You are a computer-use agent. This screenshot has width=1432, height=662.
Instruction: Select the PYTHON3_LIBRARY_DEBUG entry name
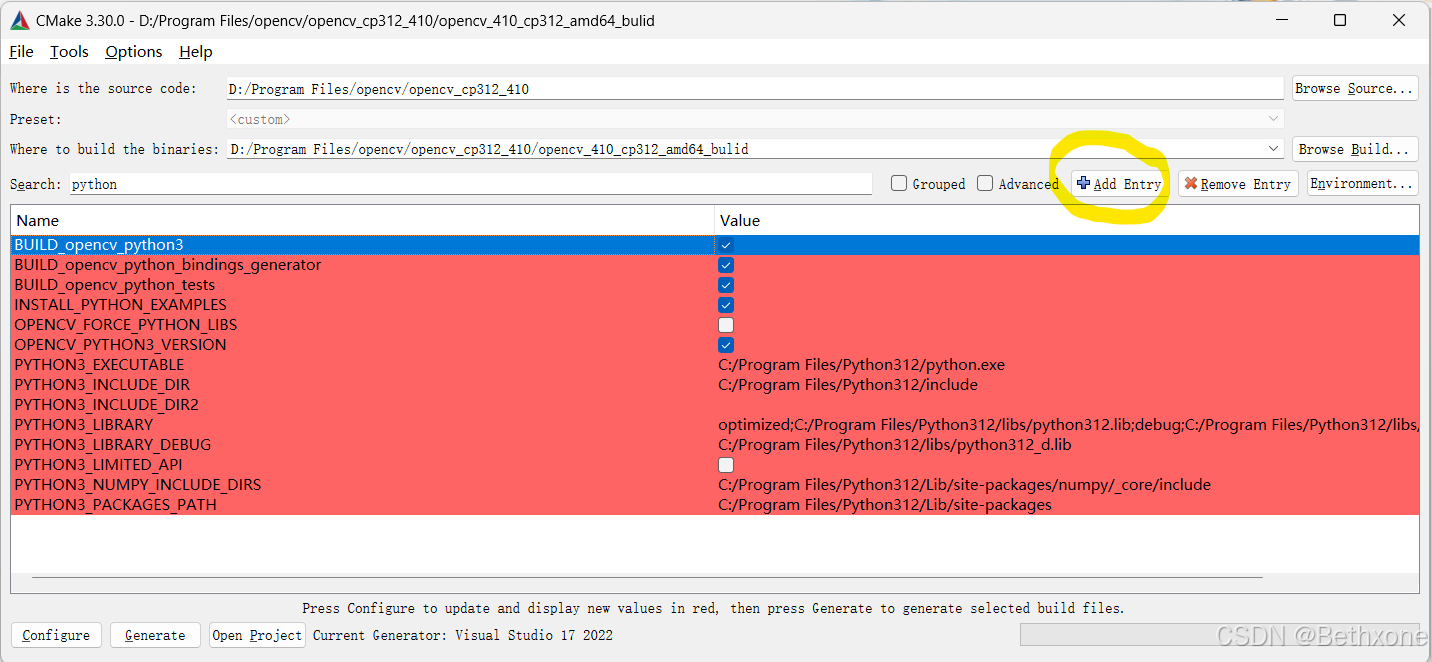coord(113,445)
